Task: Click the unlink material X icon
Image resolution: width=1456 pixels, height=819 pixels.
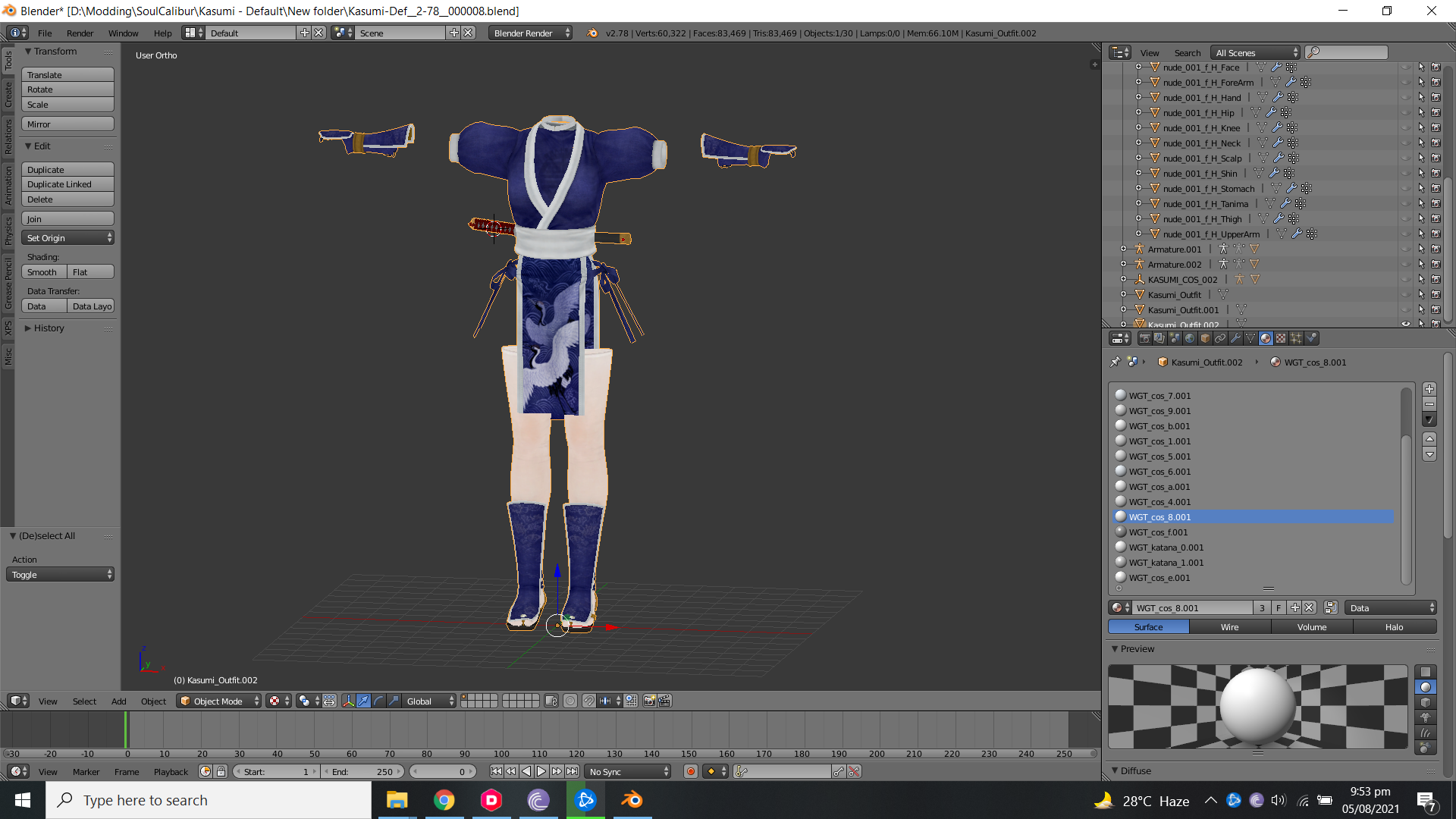Action: pos(1309,608)
